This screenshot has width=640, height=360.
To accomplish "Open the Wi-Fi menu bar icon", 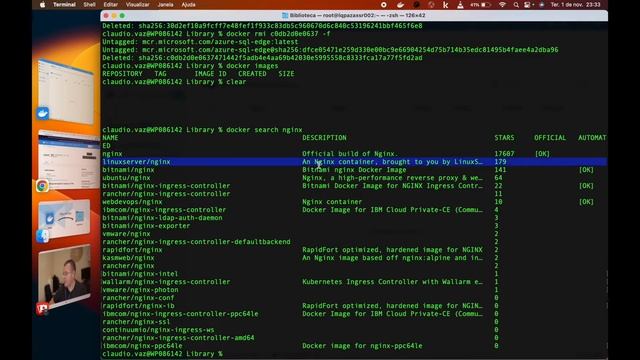I will click(502, 5).
